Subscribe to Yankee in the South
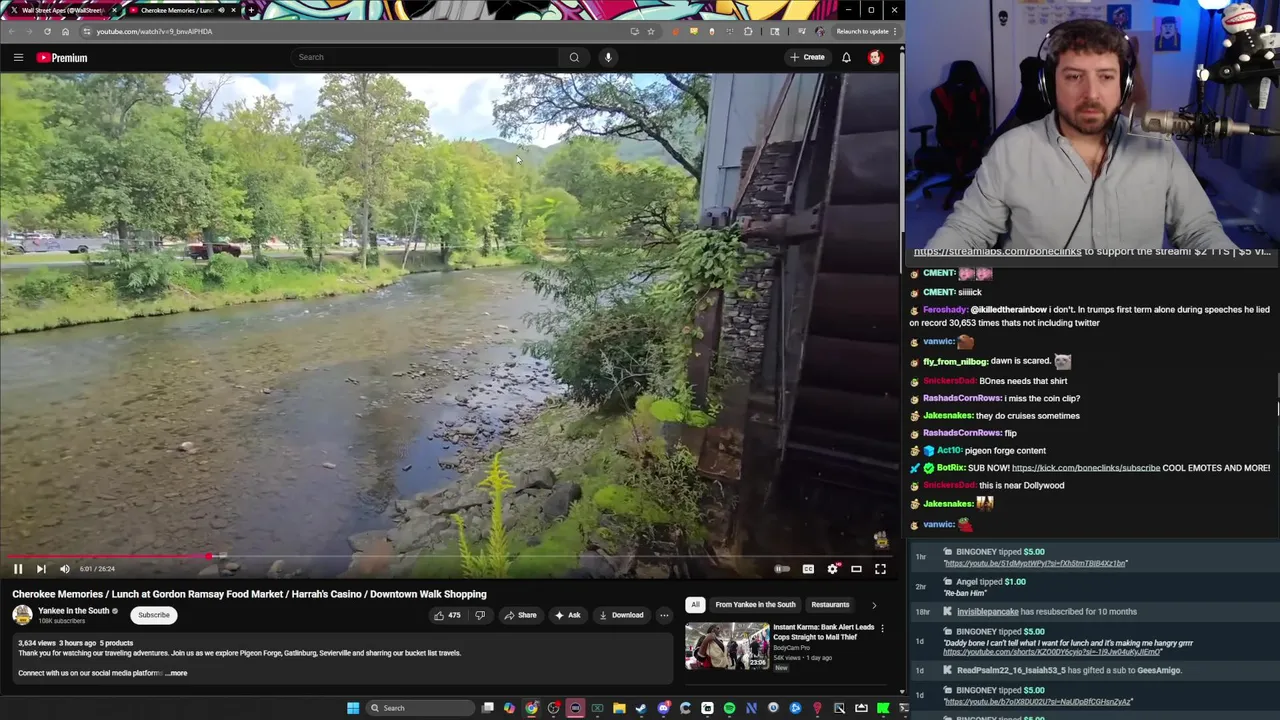The width and height of the screenshot is (1280, 720). click(154, 615)
